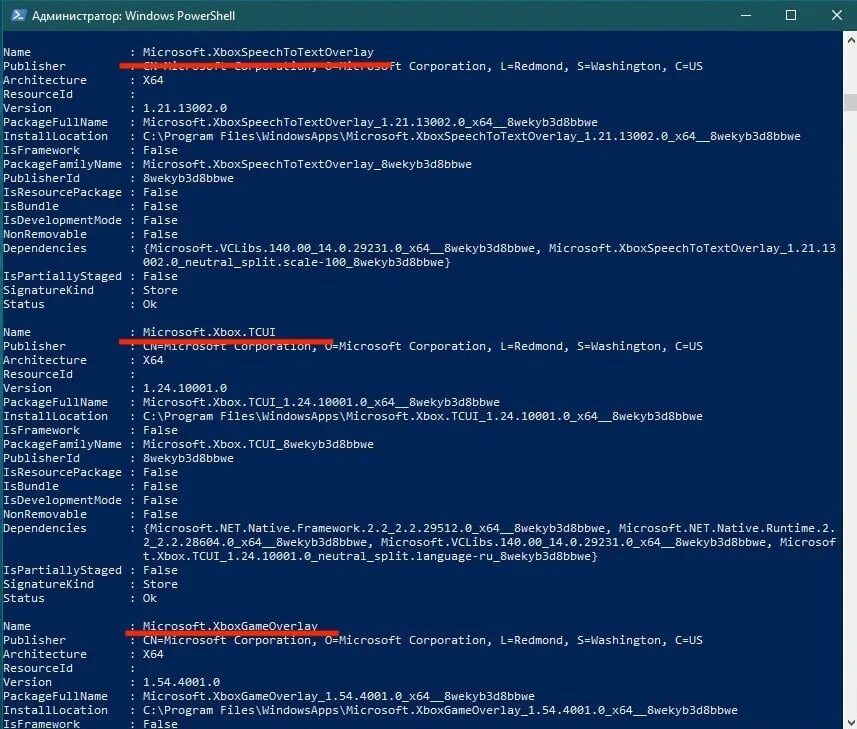Click Dependencies line starting with Microsoft.VCLibs.140.00
The width and height of the screenshot is (857, 729).
coord(489,248)
